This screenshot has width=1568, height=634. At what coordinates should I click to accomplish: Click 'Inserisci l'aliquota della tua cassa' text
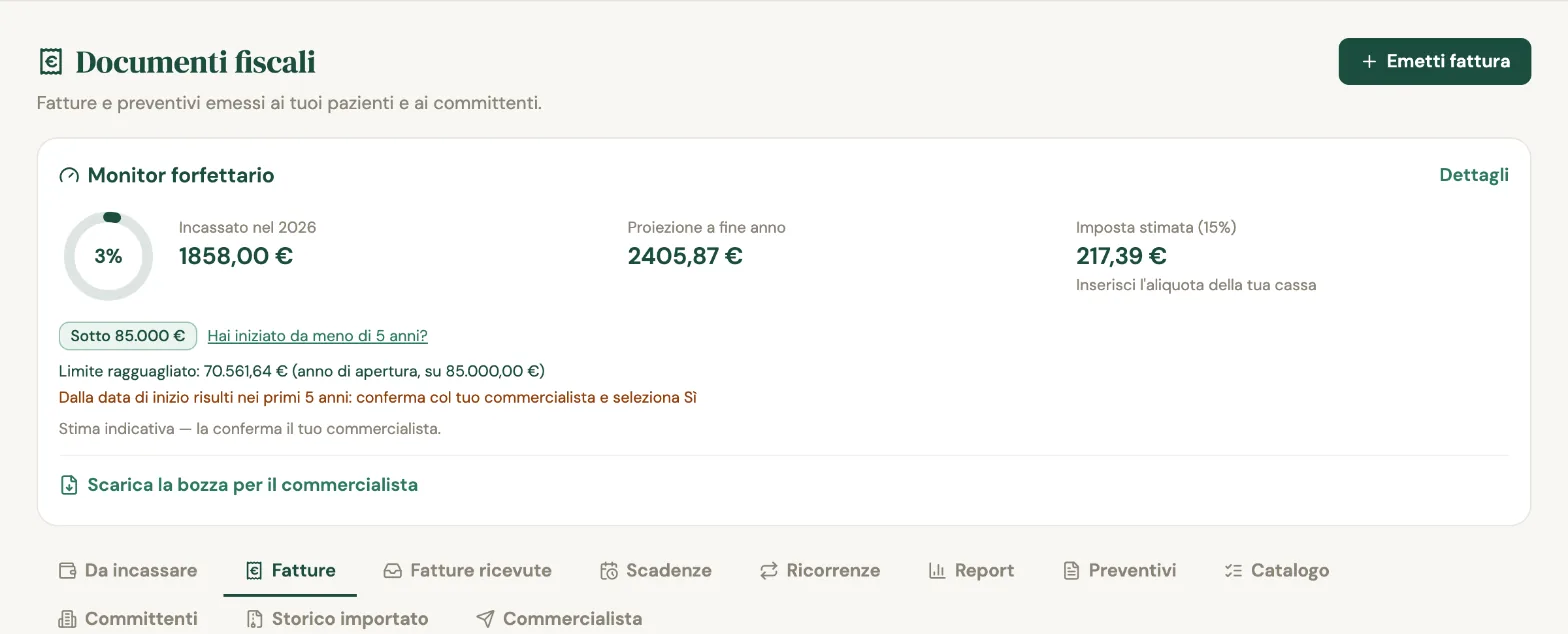(1196, 285)
